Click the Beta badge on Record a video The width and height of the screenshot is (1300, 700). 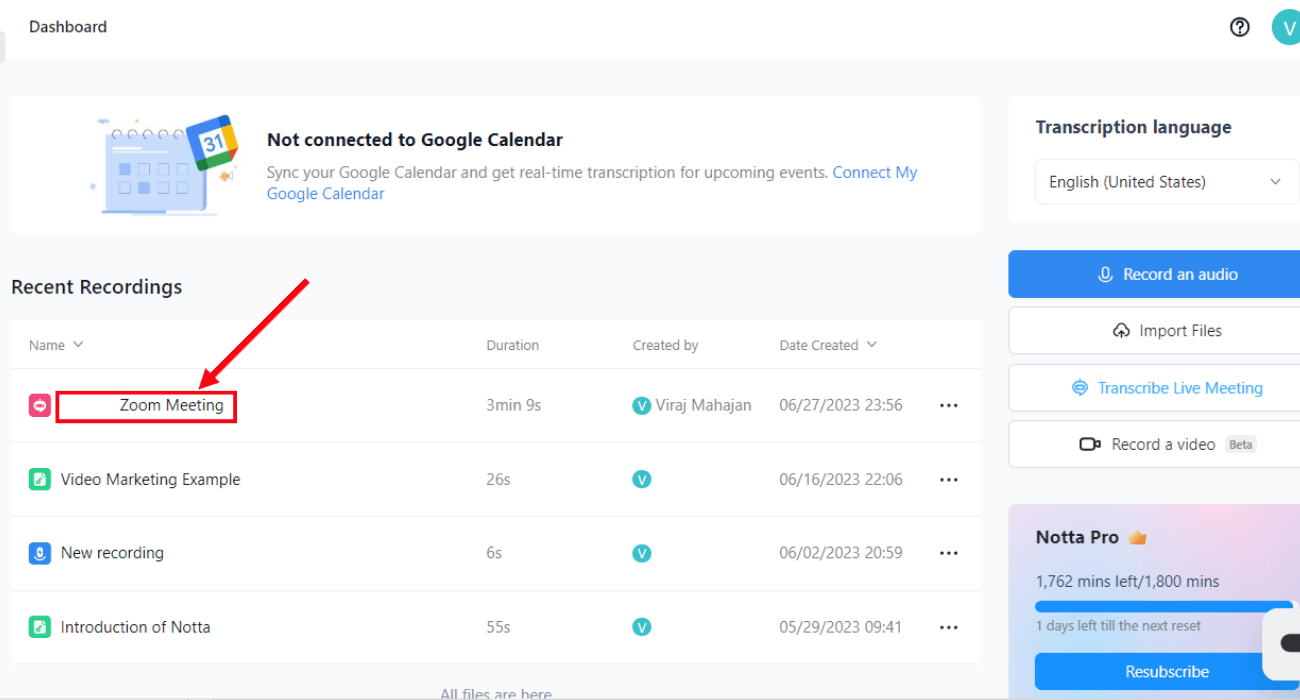[1241, 444]
